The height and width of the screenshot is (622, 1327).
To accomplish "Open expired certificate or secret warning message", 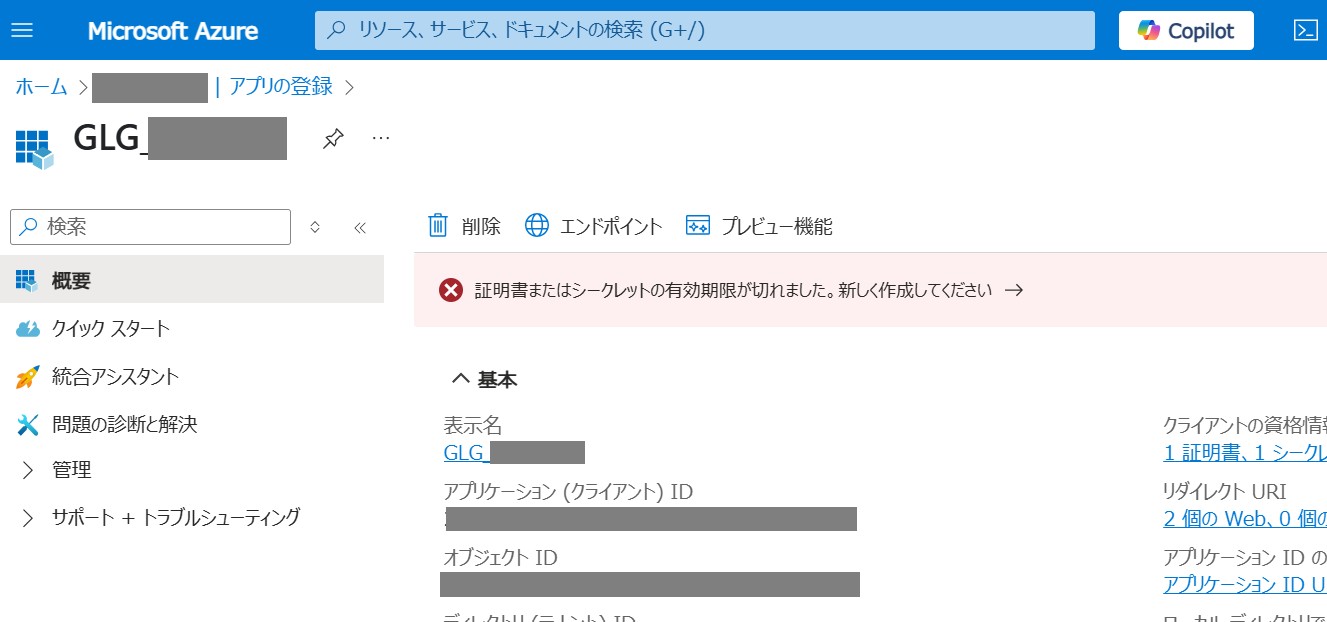I will pos(733,290).
